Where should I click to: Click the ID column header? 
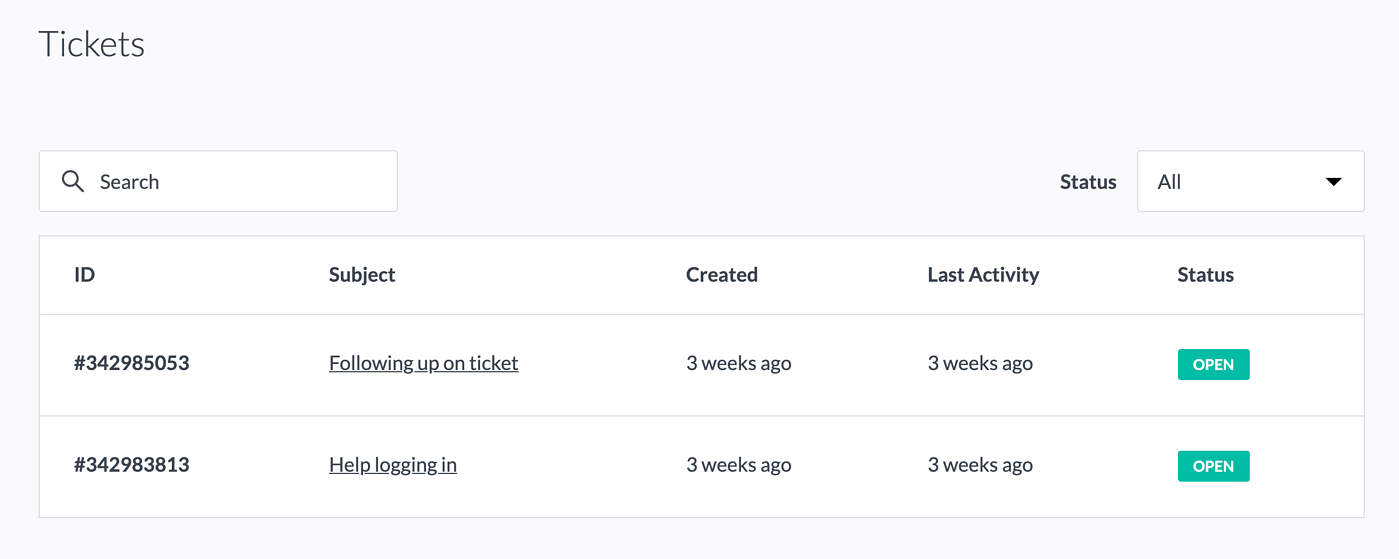85,275
